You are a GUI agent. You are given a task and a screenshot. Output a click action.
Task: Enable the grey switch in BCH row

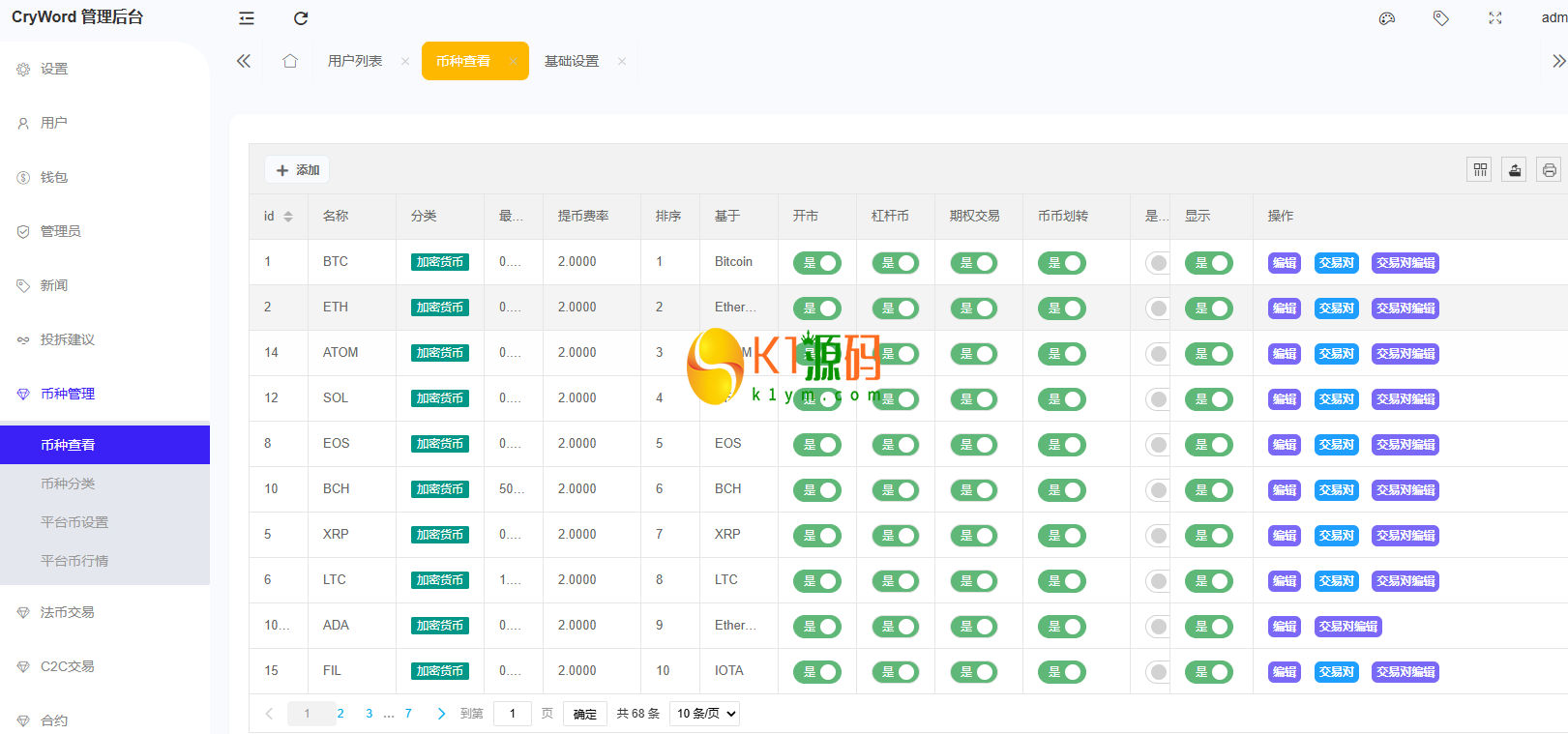(x=1158, y=490)
